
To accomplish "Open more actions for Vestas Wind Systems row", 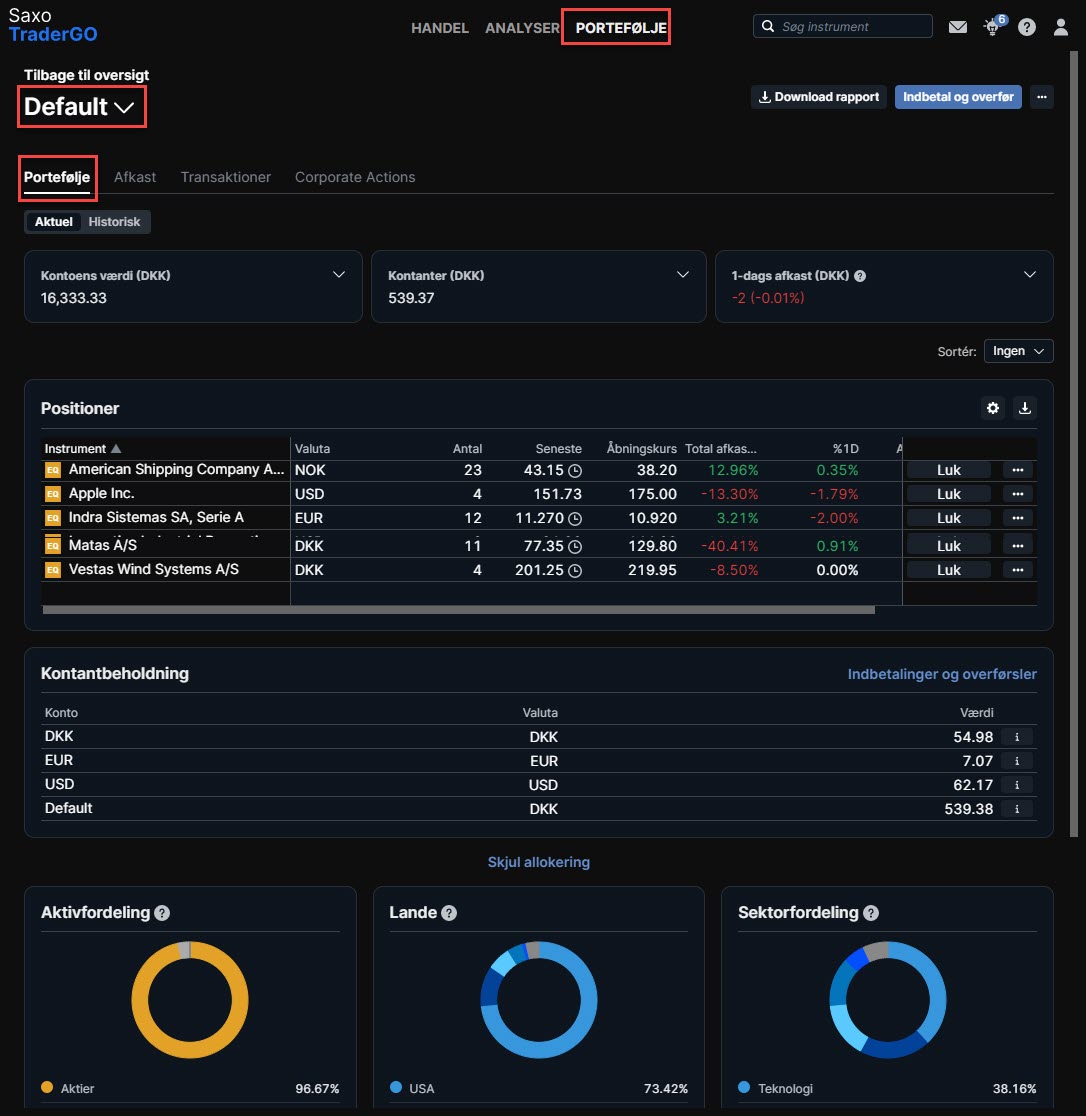I will tap(1018, 570).
